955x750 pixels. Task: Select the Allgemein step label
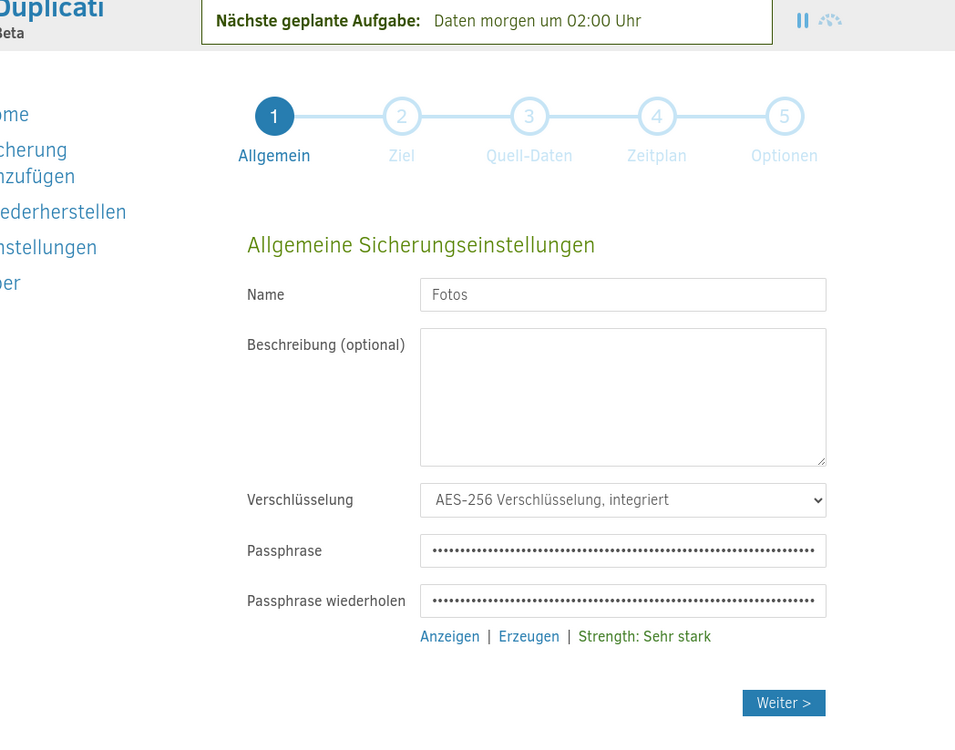tap(274, 156)
